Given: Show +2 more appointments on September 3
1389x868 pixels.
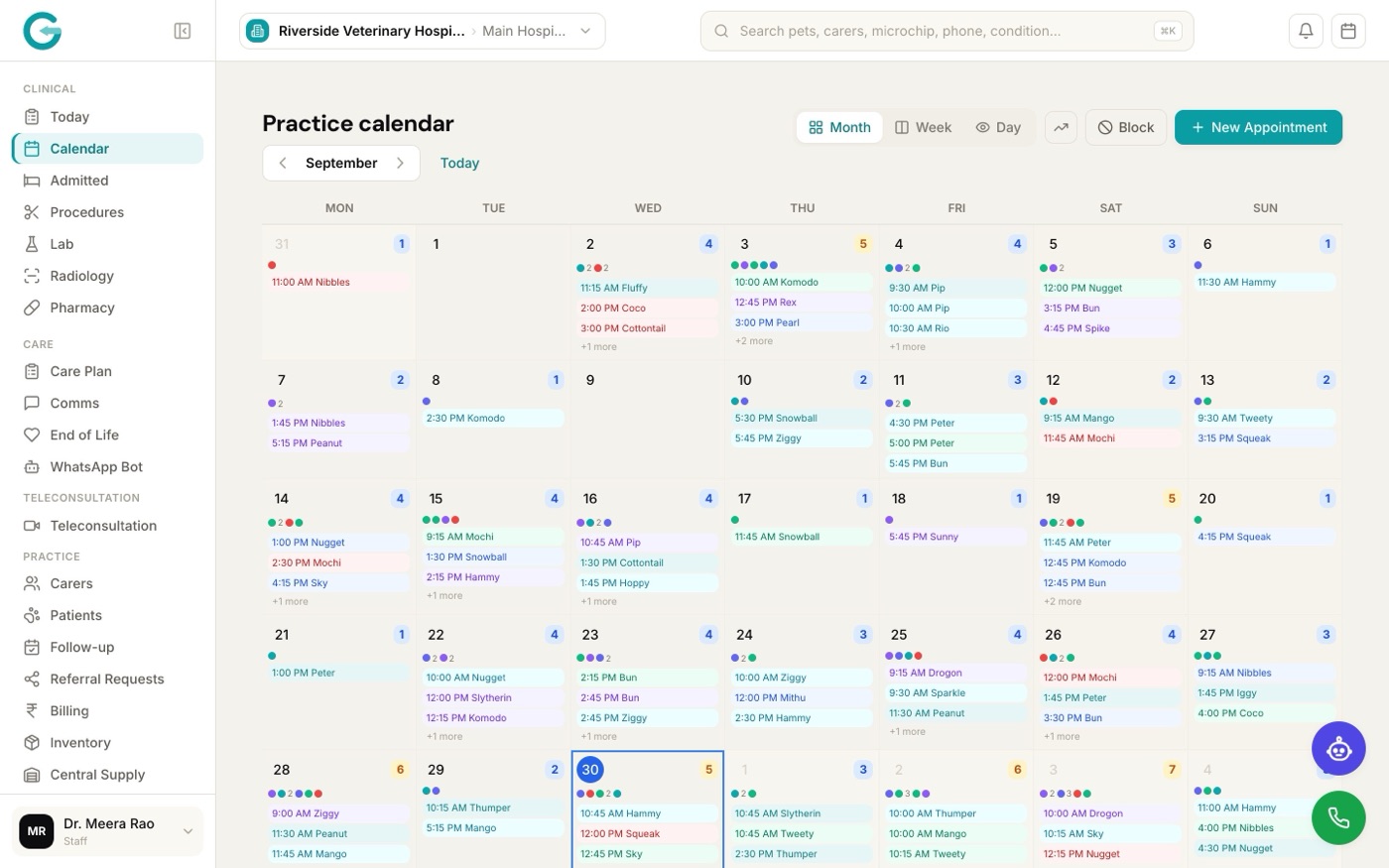Looking at the screenshot, I should pos(753,341).
